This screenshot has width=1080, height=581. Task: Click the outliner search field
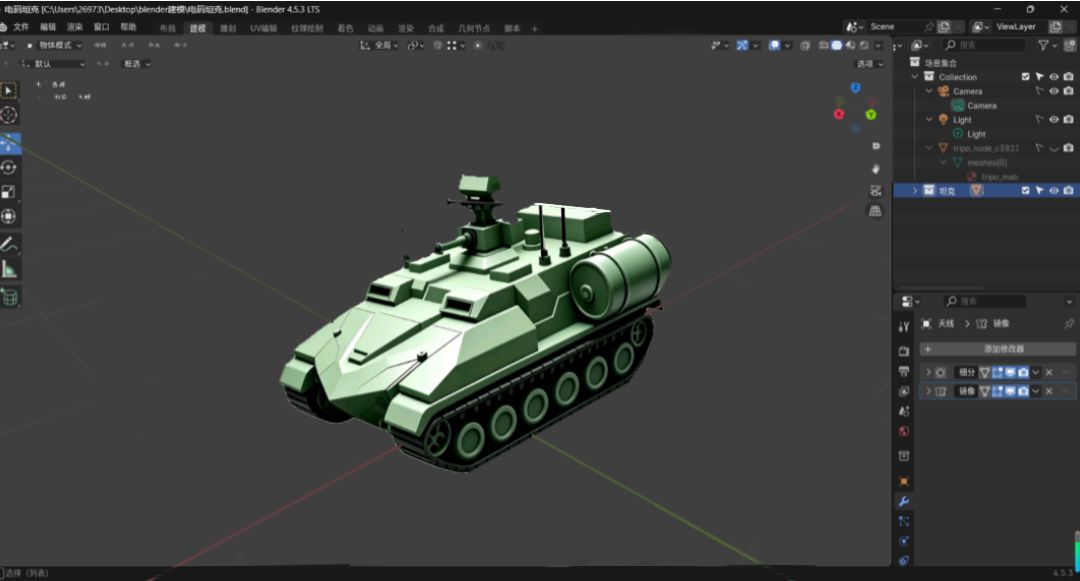click(985, 45)
